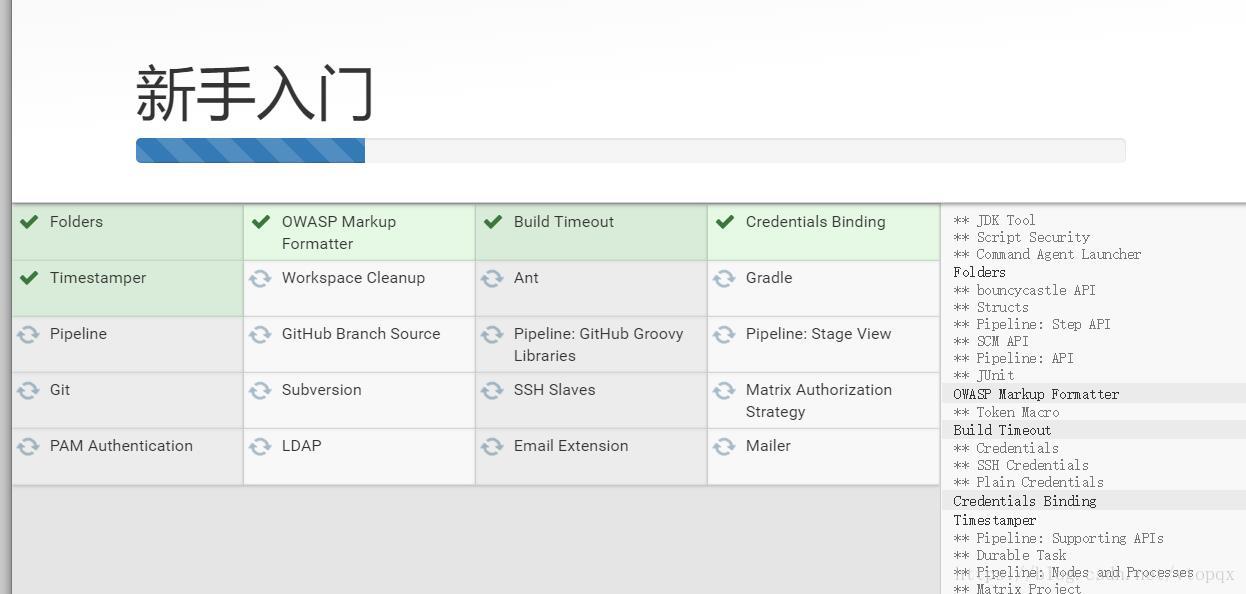Screen dimensions: 1246x594
Task: Select the Pipeline: Stage View label
Action: click(818, 334)
